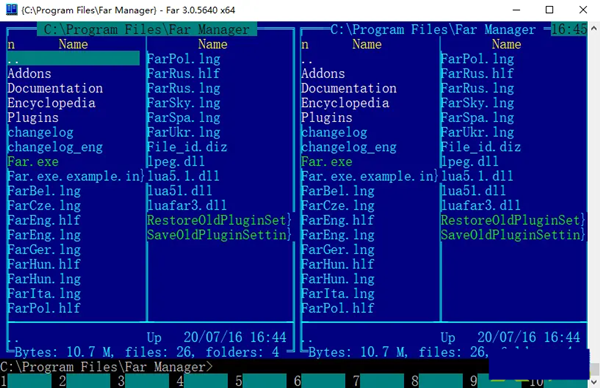Select Encyclopedia folder in left panel
The height and width of the screenshot is (388, 600).
click(x=51, y=103)
